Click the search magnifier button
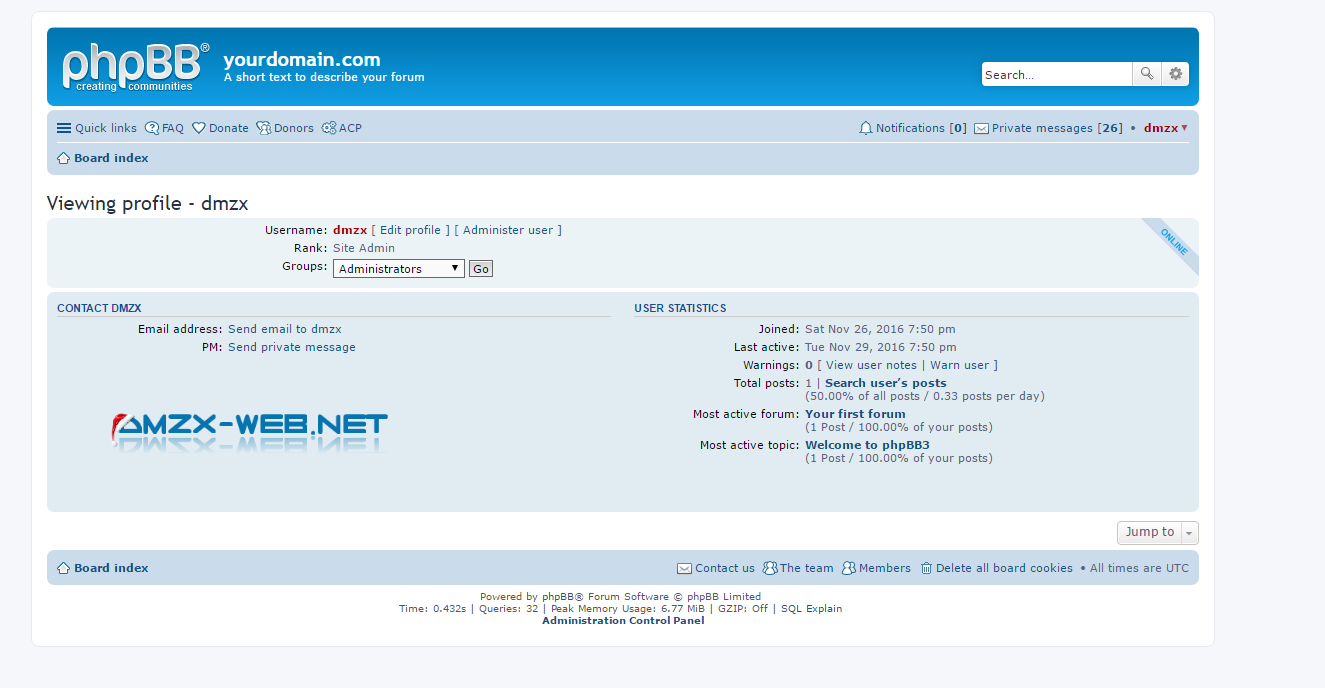1325x688 pixels. click(1146, 74)
